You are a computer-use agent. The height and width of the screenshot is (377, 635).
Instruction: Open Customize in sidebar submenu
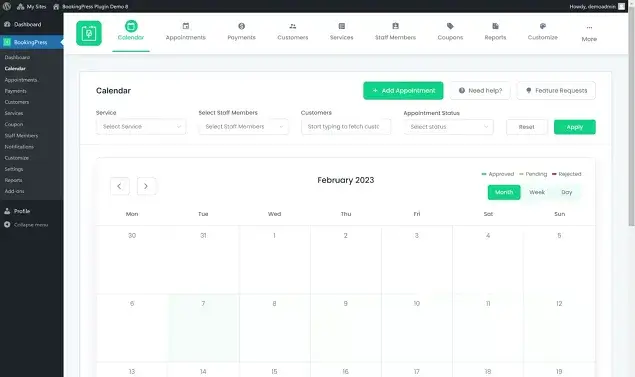pos(17,158)
